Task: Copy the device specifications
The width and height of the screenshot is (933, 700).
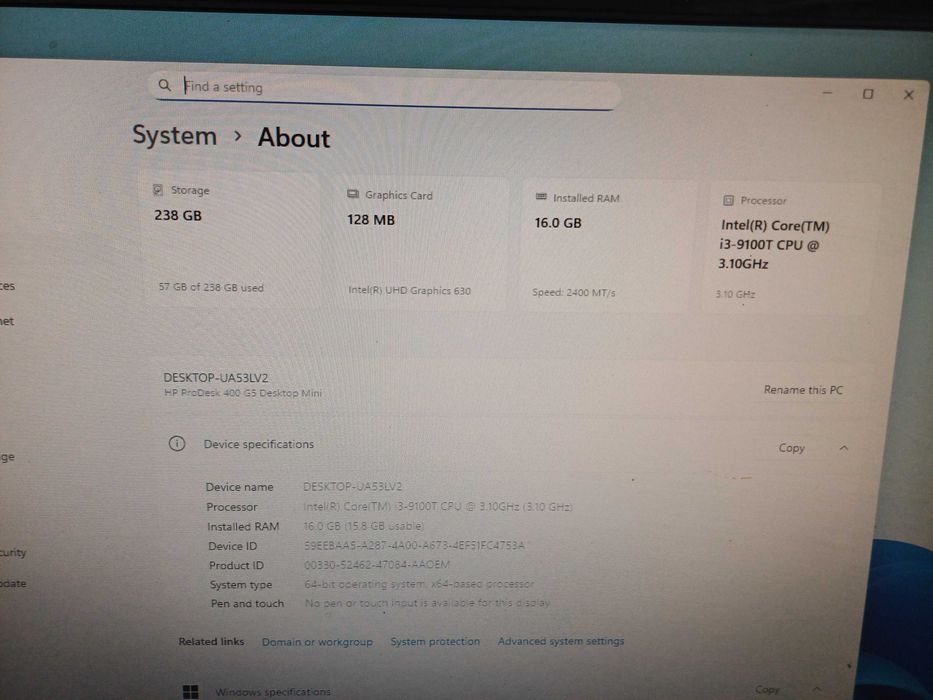Action: (x=791, y=448)
